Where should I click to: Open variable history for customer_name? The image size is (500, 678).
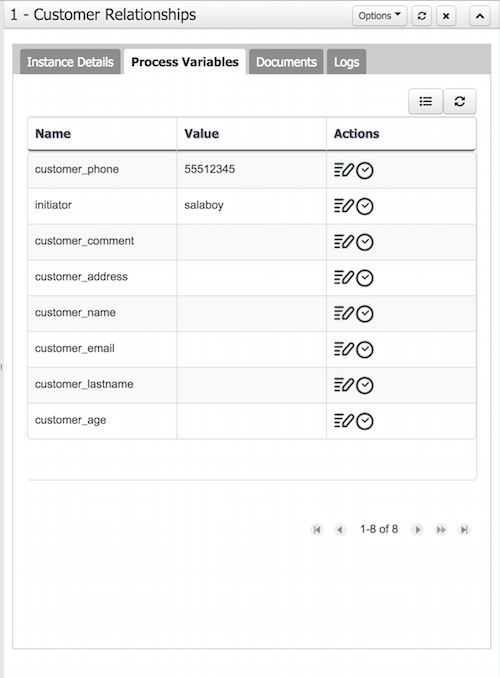click(x=365, y=314)
